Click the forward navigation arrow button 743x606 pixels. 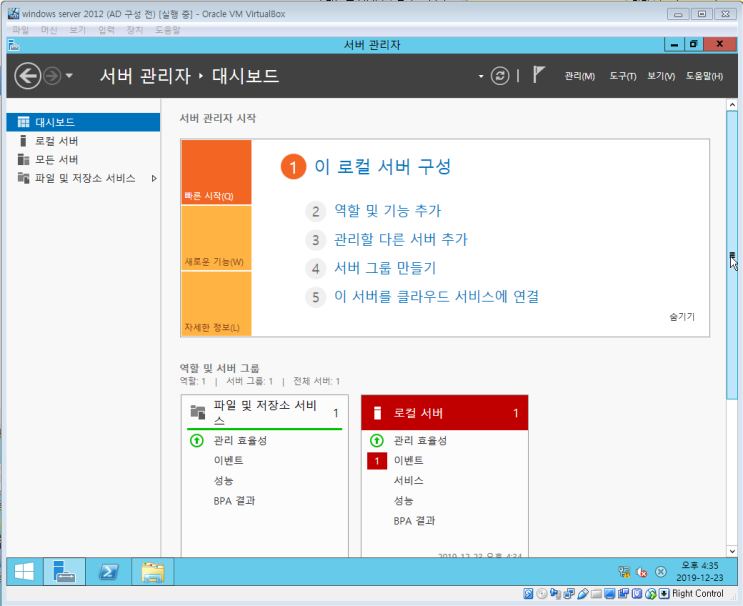[x=52, y=76]
